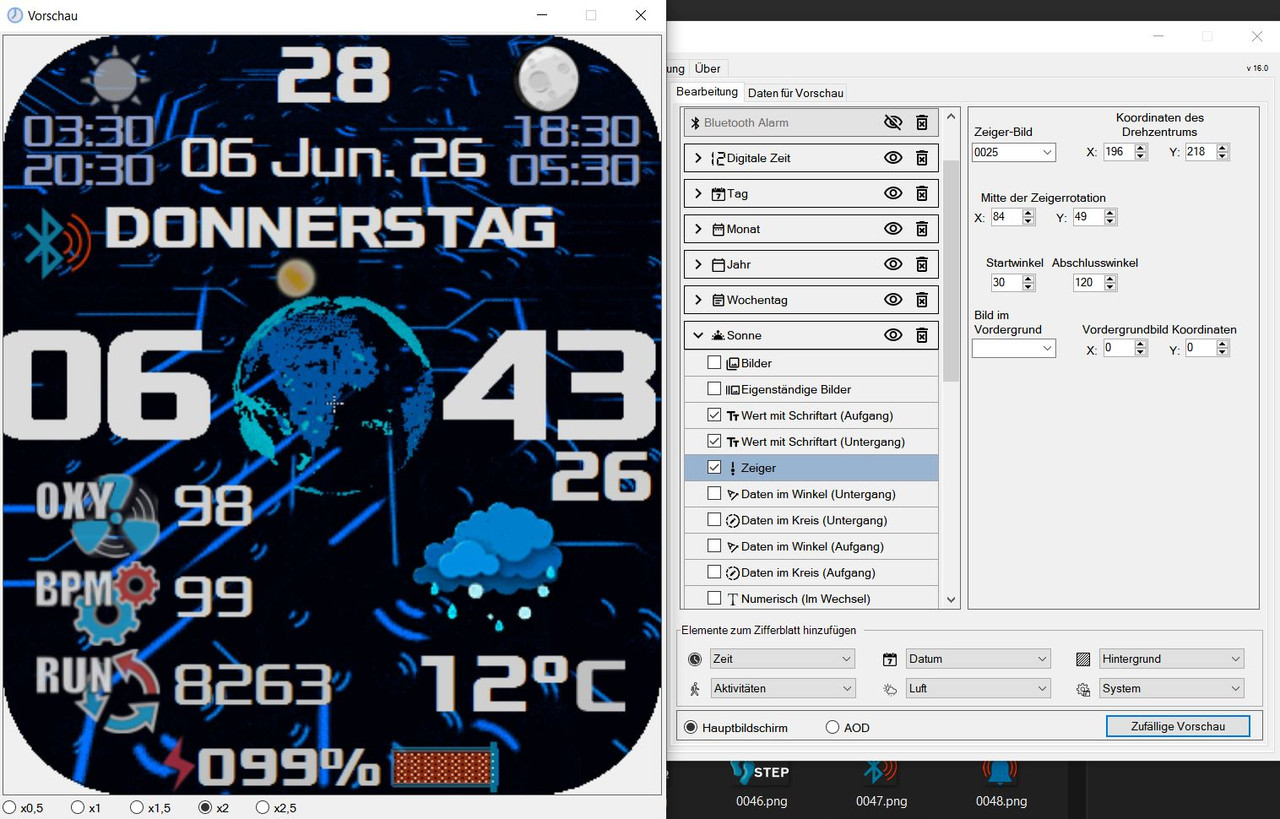Hide the Wochentag element
The width and height of the screenshot is (1280, 819).
(893, 300)
